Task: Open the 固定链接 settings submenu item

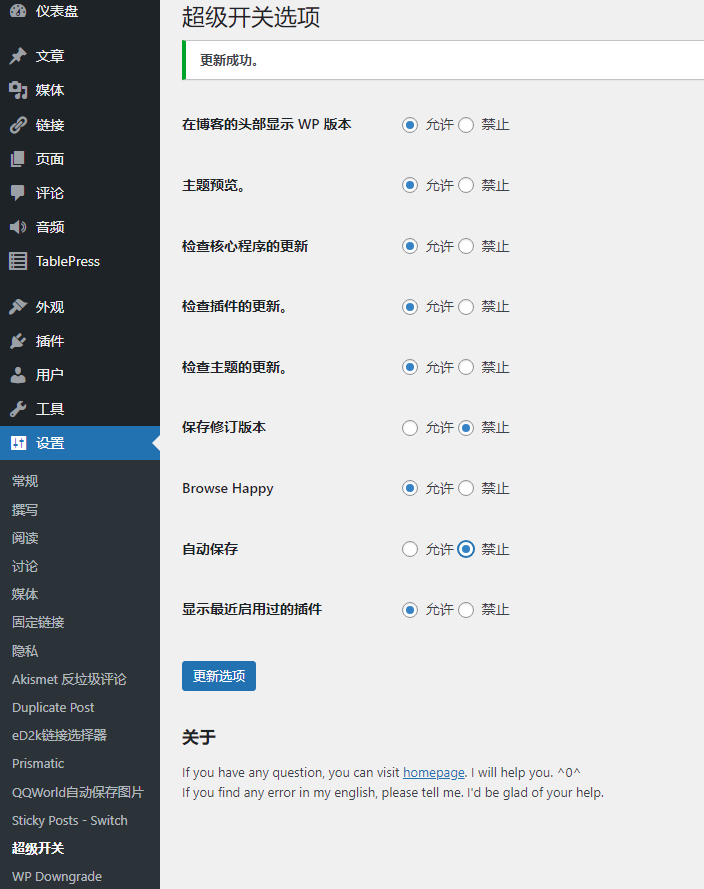Action: click(x=38, y=622)
